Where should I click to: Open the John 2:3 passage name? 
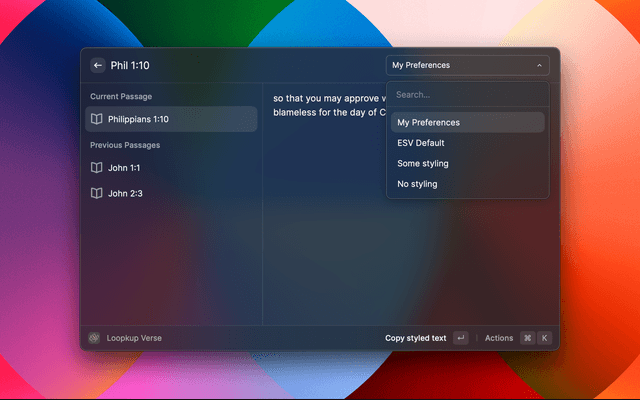(x=125, y=193)
